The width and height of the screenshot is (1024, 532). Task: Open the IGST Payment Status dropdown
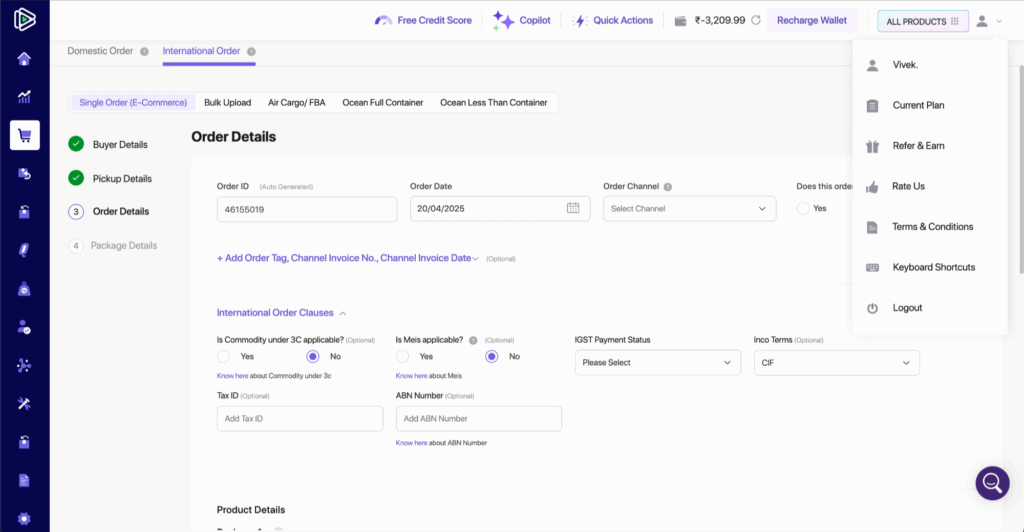657,362
